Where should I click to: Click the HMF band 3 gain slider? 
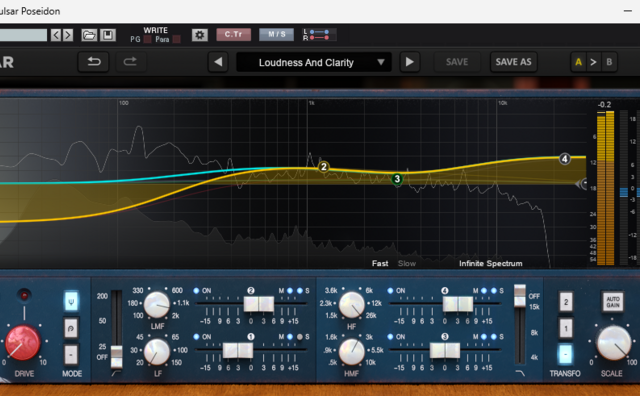tap(445, 350)
